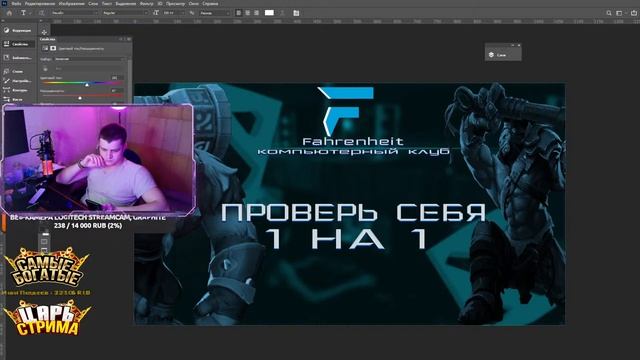
Task: Open the workspace switcher icon
Action: [620, 13]
